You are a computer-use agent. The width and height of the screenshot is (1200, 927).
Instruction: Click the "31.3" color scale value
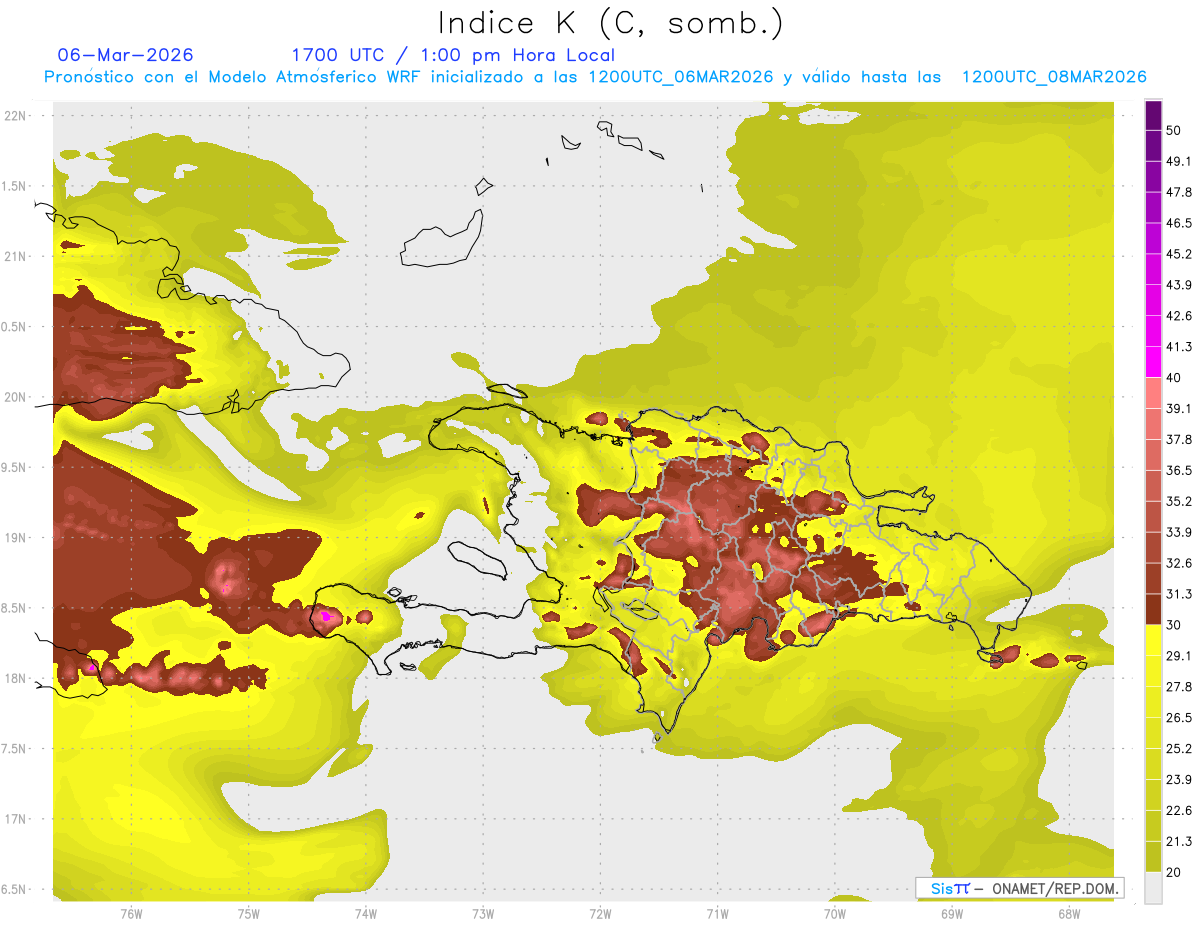click(1179, 594)
